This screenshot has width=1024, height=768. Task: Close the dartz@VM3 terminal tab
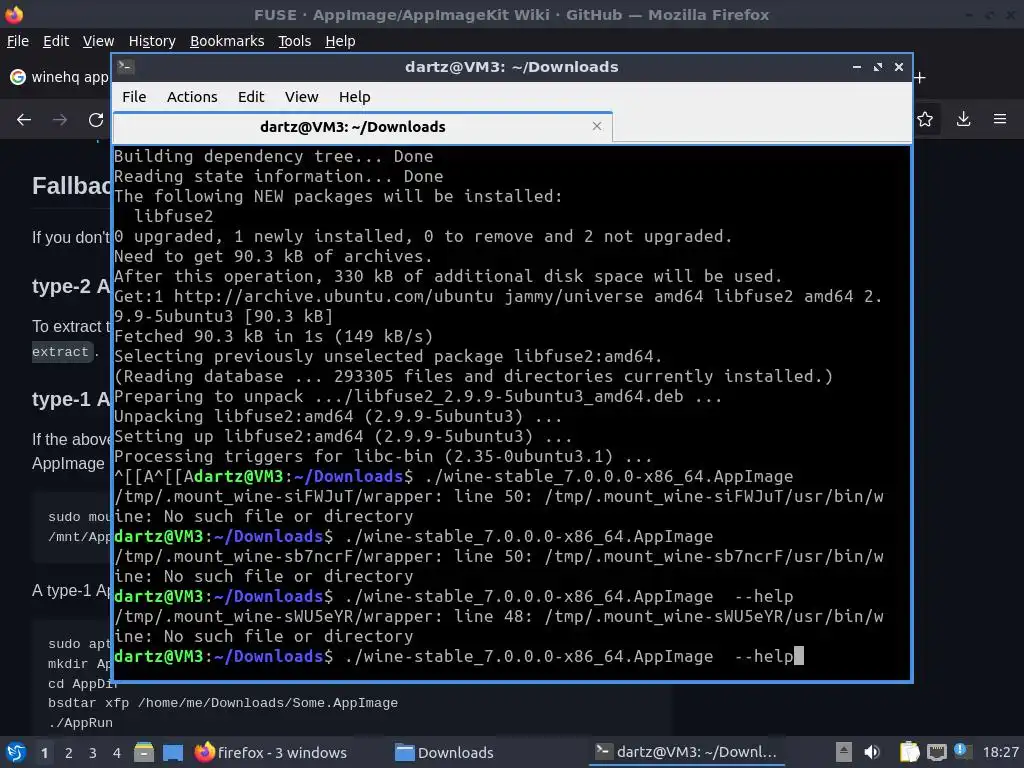[596, 126]
